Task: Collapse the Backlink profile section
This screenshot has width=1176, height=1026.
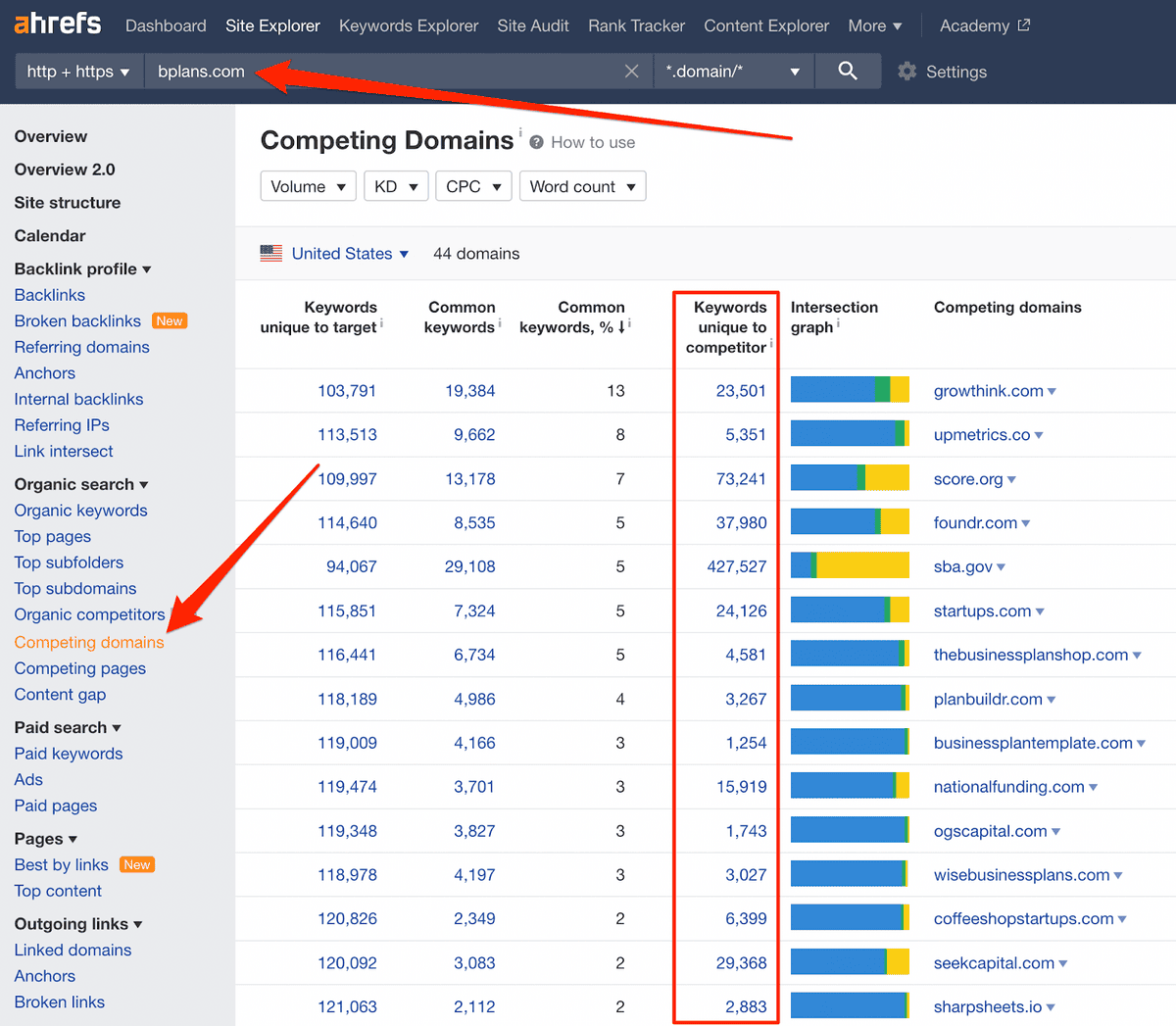Action: pos(83,269)
